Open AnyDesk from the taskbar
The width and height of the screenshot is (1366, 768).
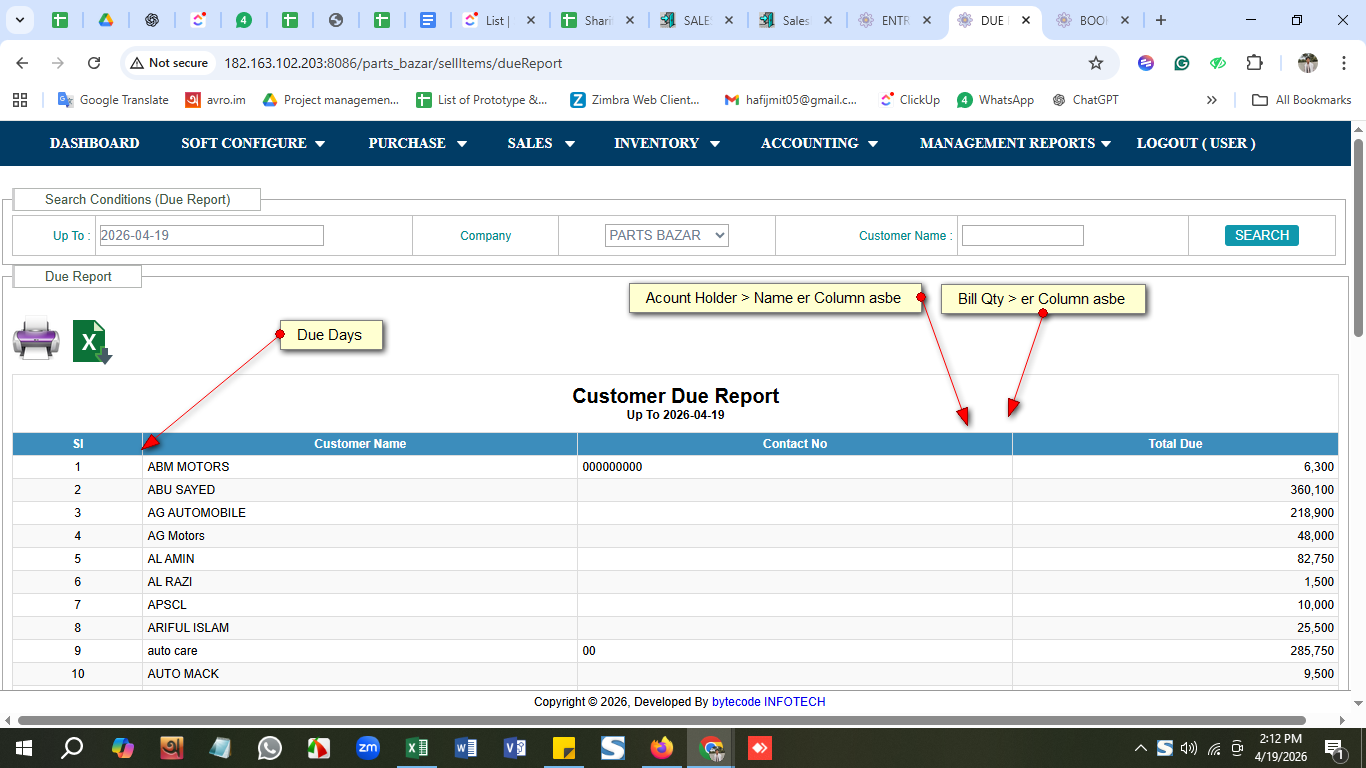coord(760,748)
